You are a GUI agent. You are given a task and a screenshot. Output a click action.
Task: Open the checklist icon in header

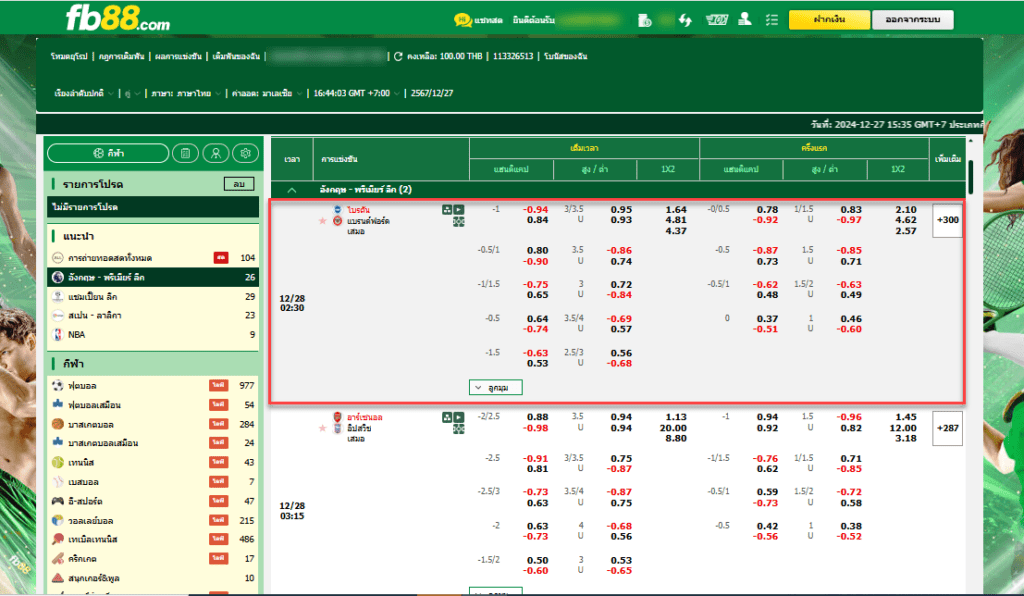(x=772, y=20)
